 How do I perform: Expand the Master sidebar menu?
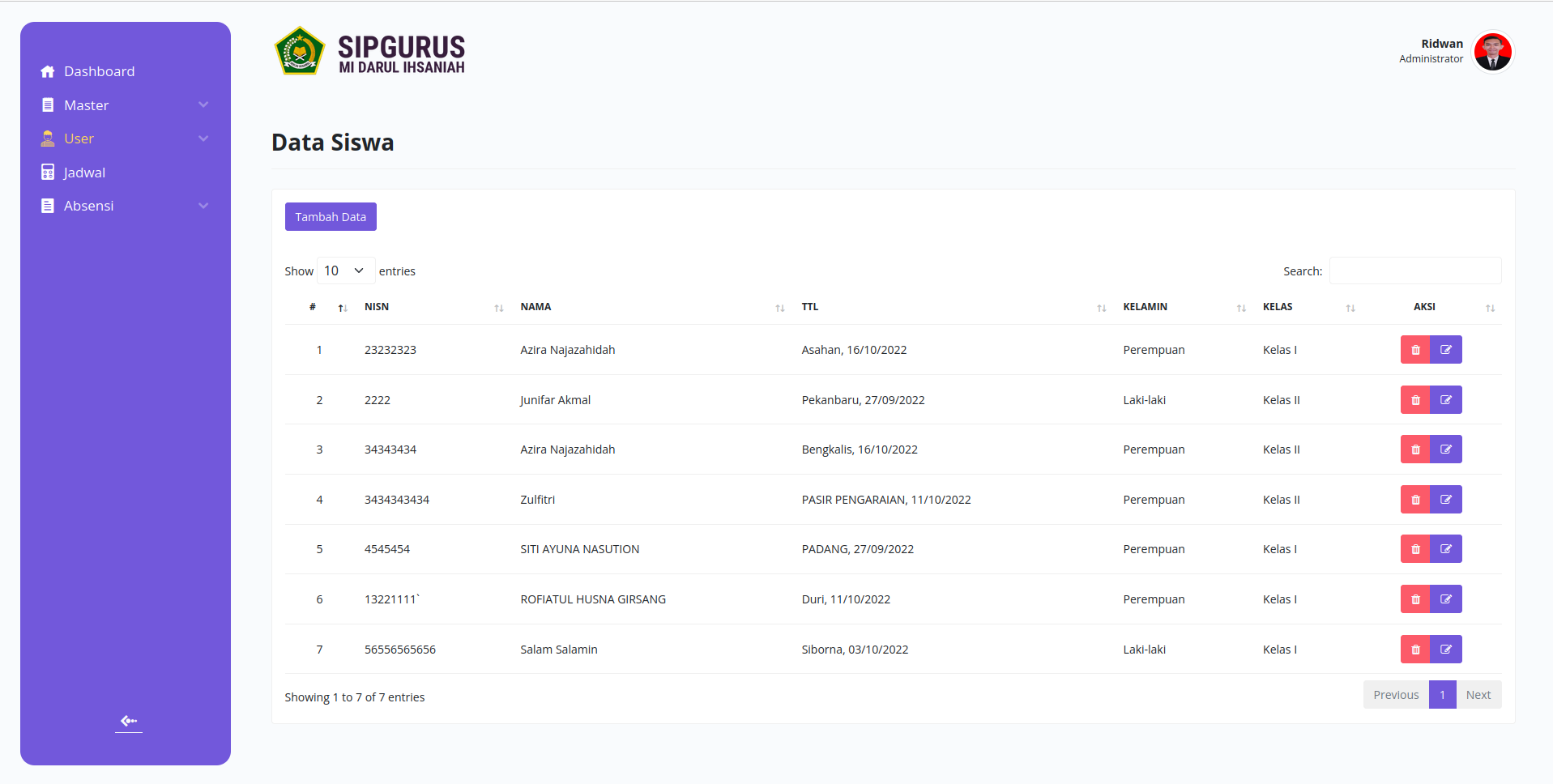coord(125,105)
